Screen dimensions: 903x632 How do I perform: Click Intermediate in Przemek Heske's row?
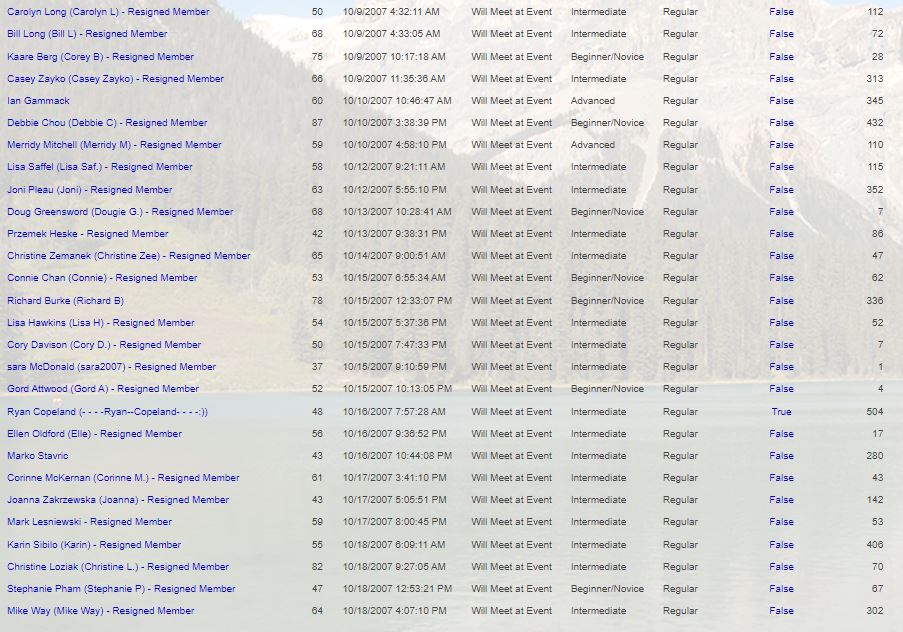tap(598, 233)
